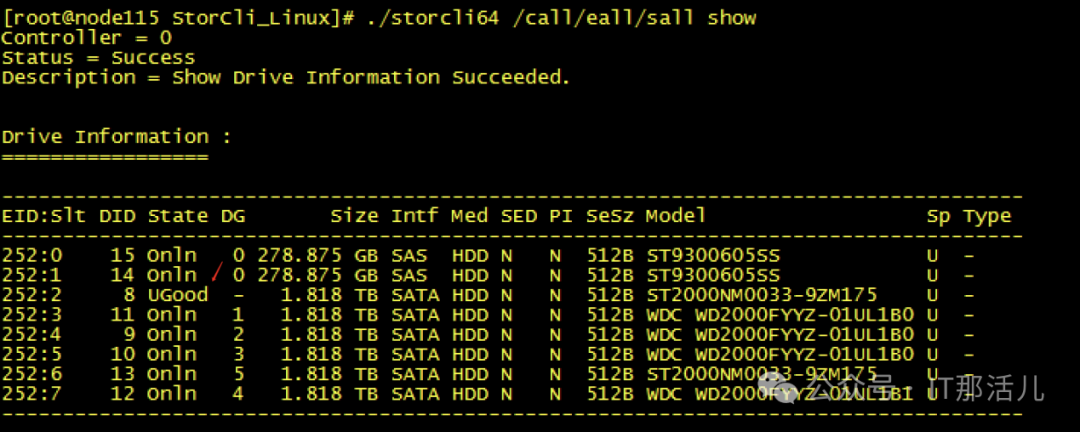Click the Drive Information heading
The height and width of the screenshot is (432, 1080).
(117, 137)
